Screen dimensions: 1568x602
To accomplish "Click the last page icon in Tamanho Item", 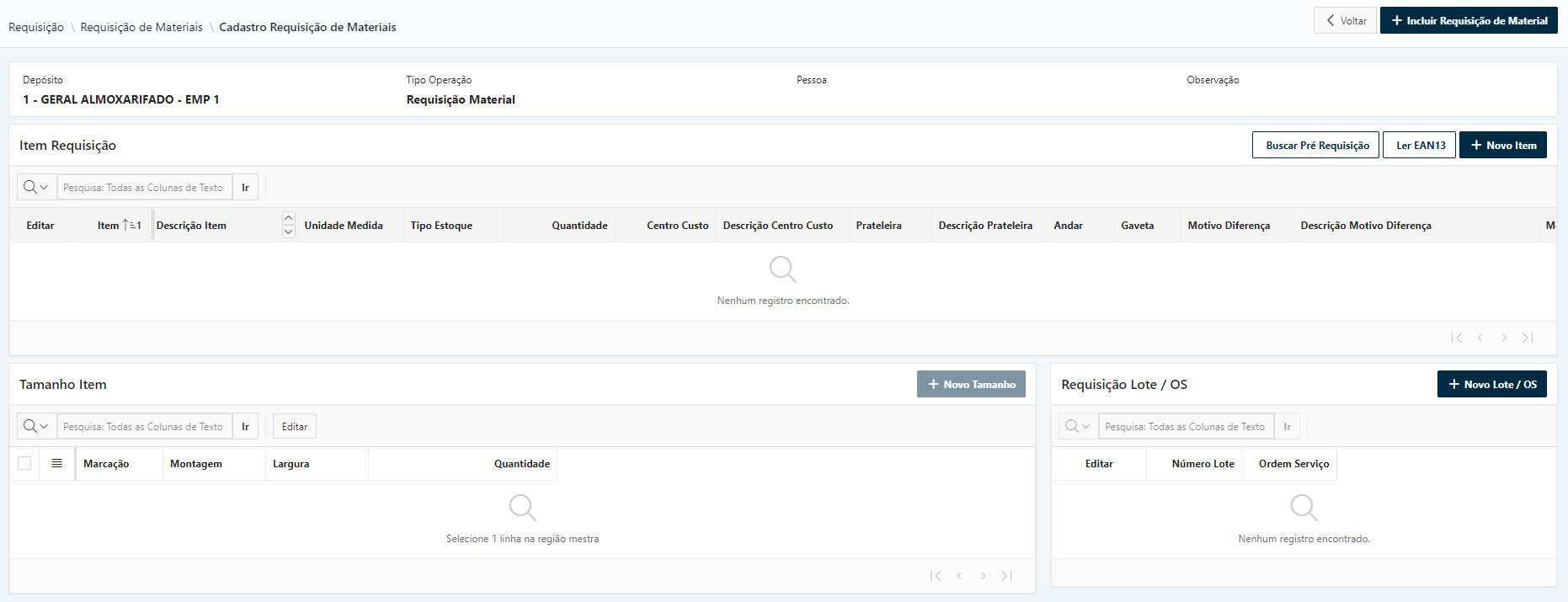I will click(1006, 576).
